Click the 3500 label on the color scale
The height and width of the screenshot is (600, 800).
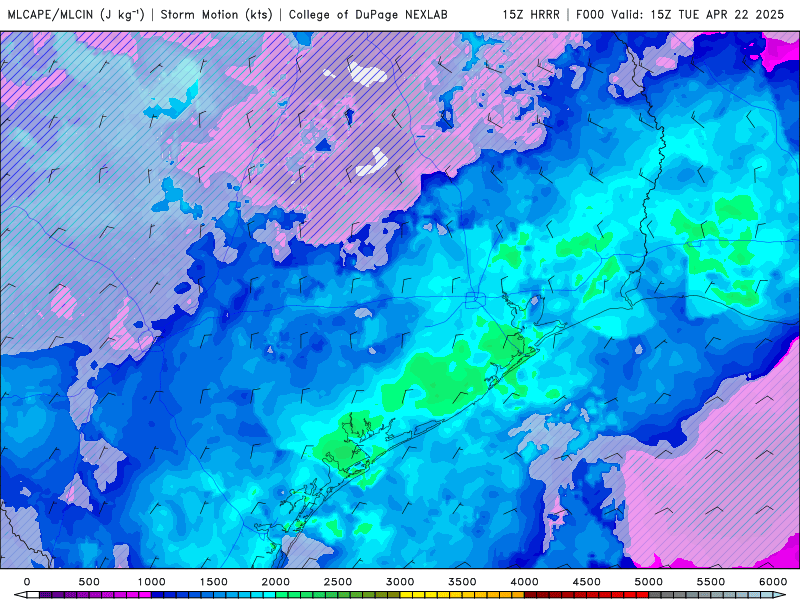click(462, 582)
